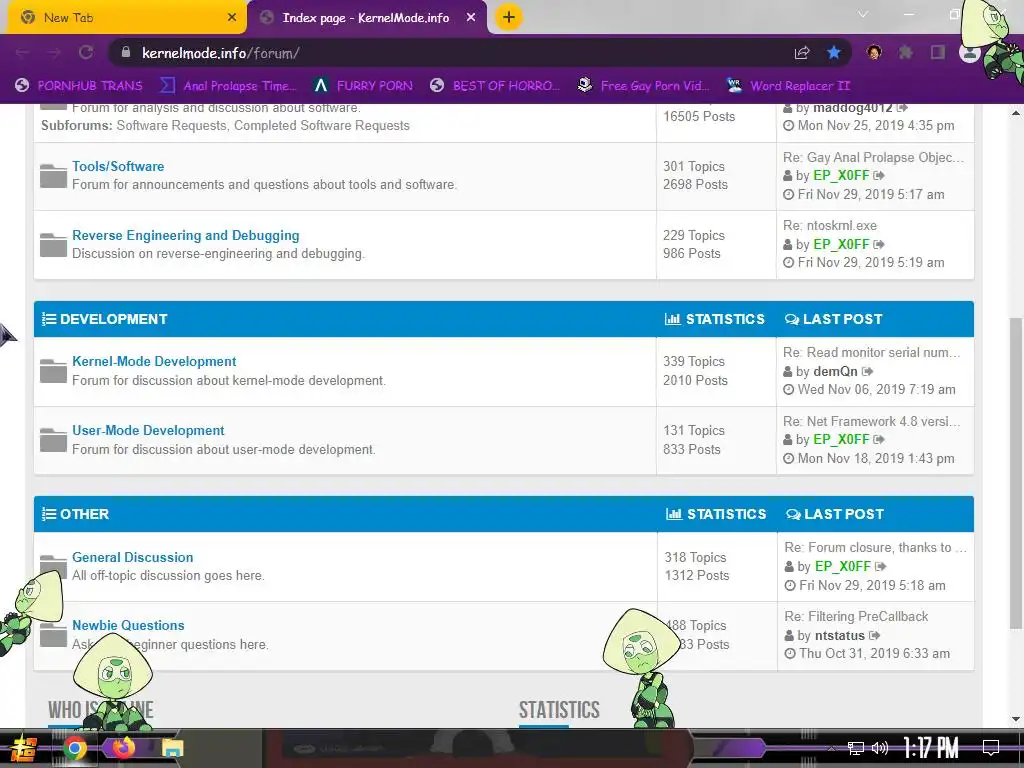Open the notification center icon
1024x768 pixels.
coord(991,747)
